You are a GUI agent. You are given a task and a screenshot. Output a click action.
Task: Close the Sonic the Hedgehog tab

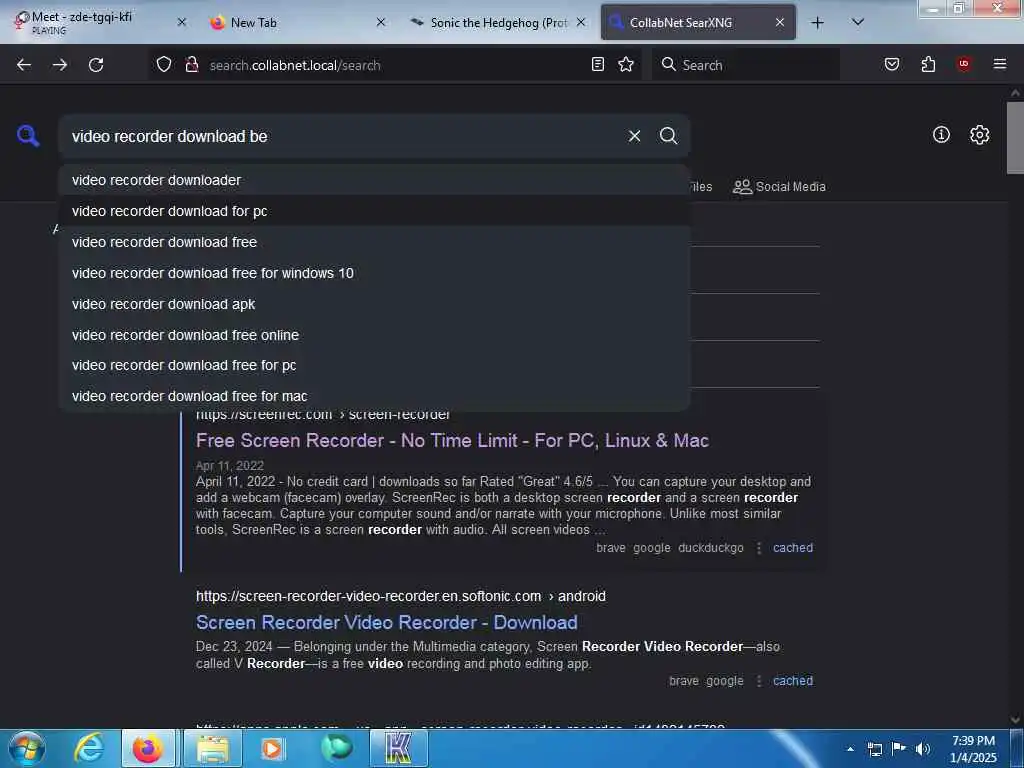point(581,22)
